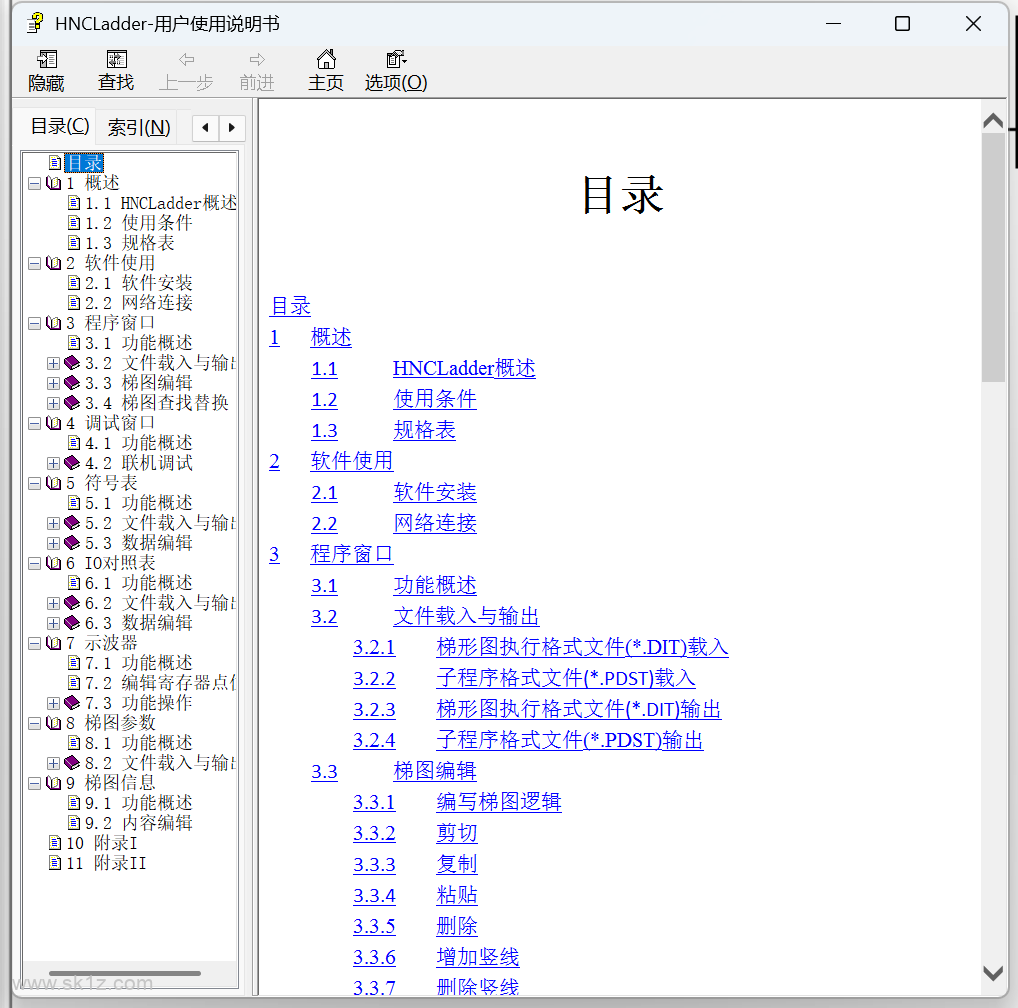The height and width of the screenshot is (1008, 1018).
Task: Click the book icon of 7.3 功能操作
Action: click(x=72, y=703)
